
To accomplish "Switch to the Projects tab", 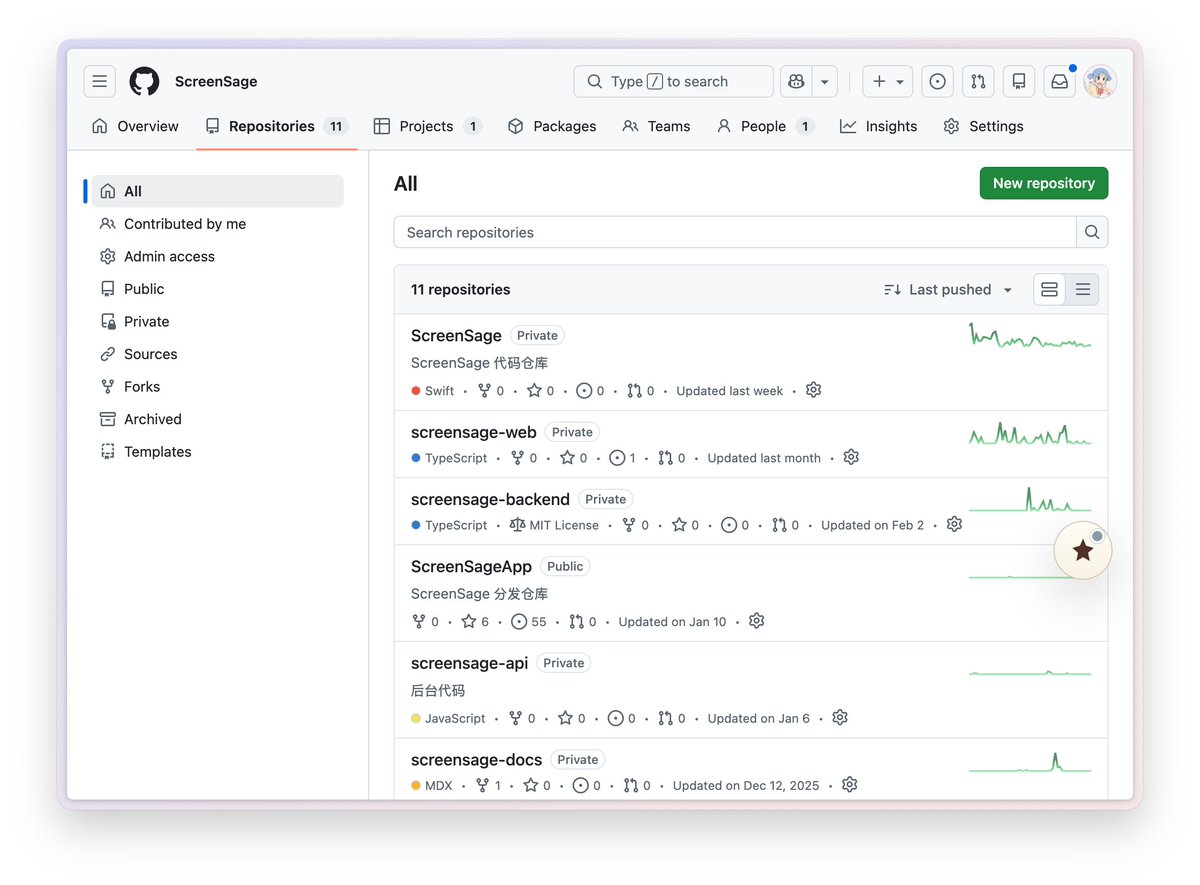I will coord(427,126).
